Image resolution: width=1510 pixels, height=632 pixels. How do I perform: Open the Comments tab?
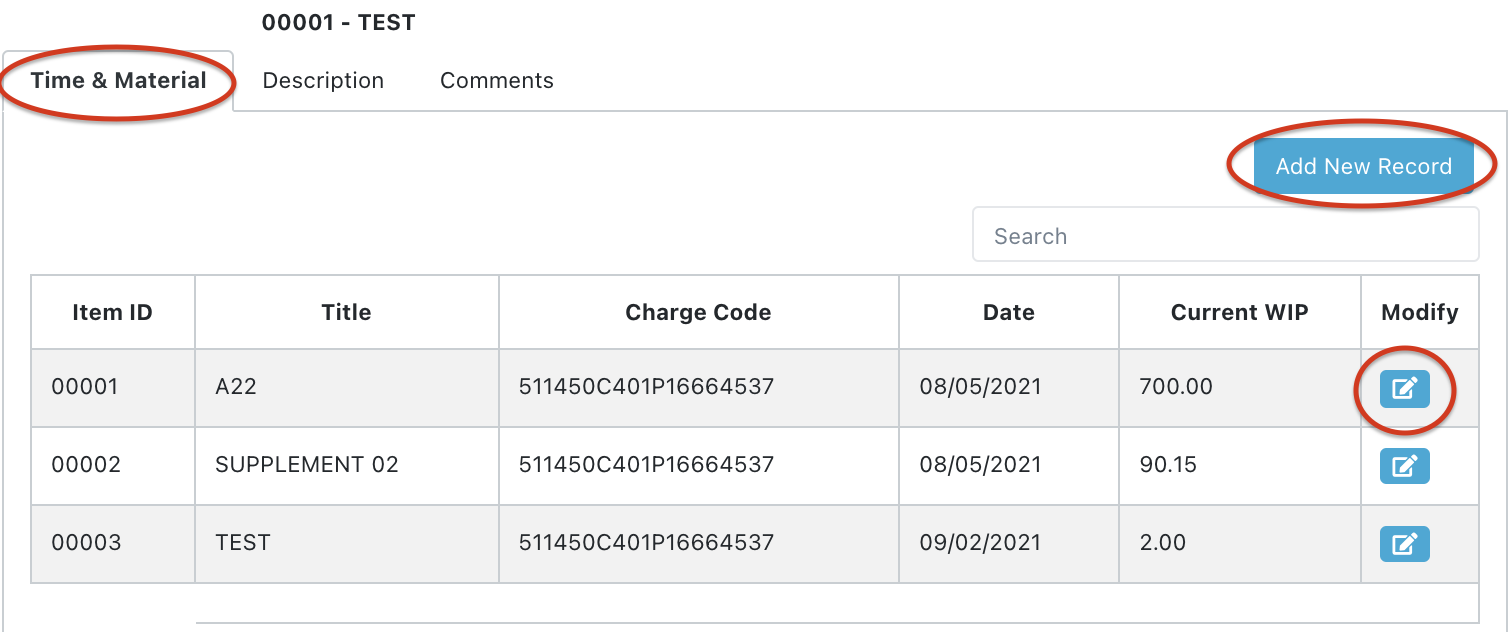coord(496,81)
